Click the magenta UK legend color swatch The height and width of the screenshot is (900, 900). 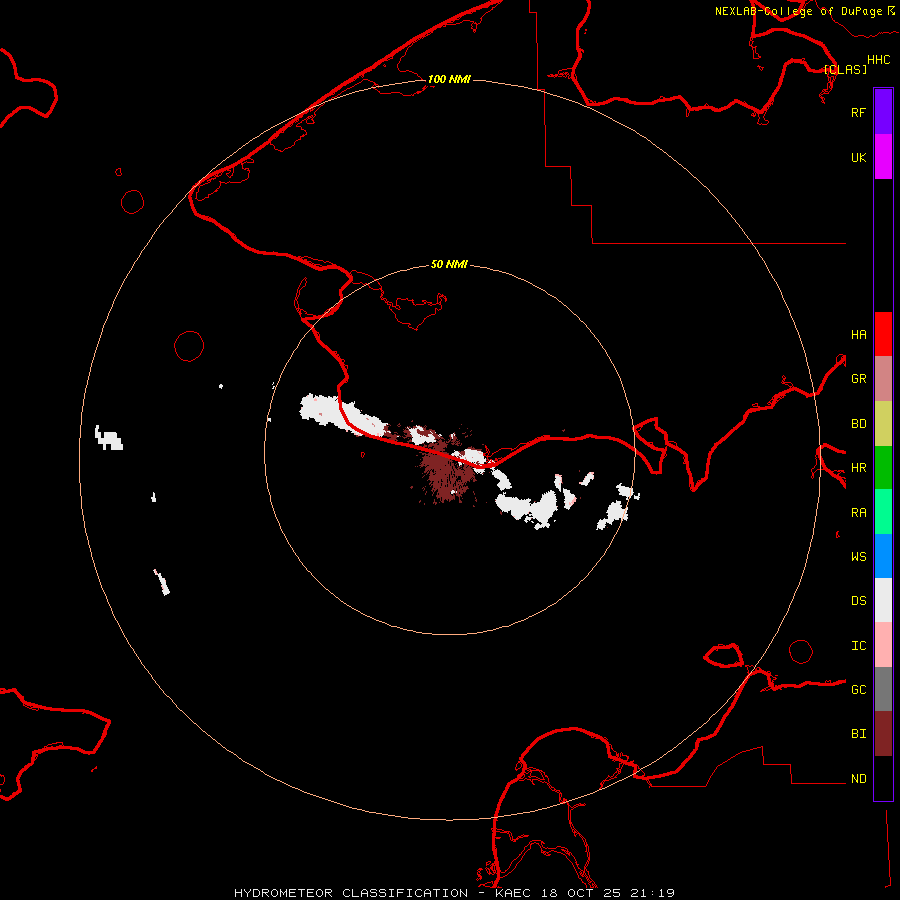(883, 157)
